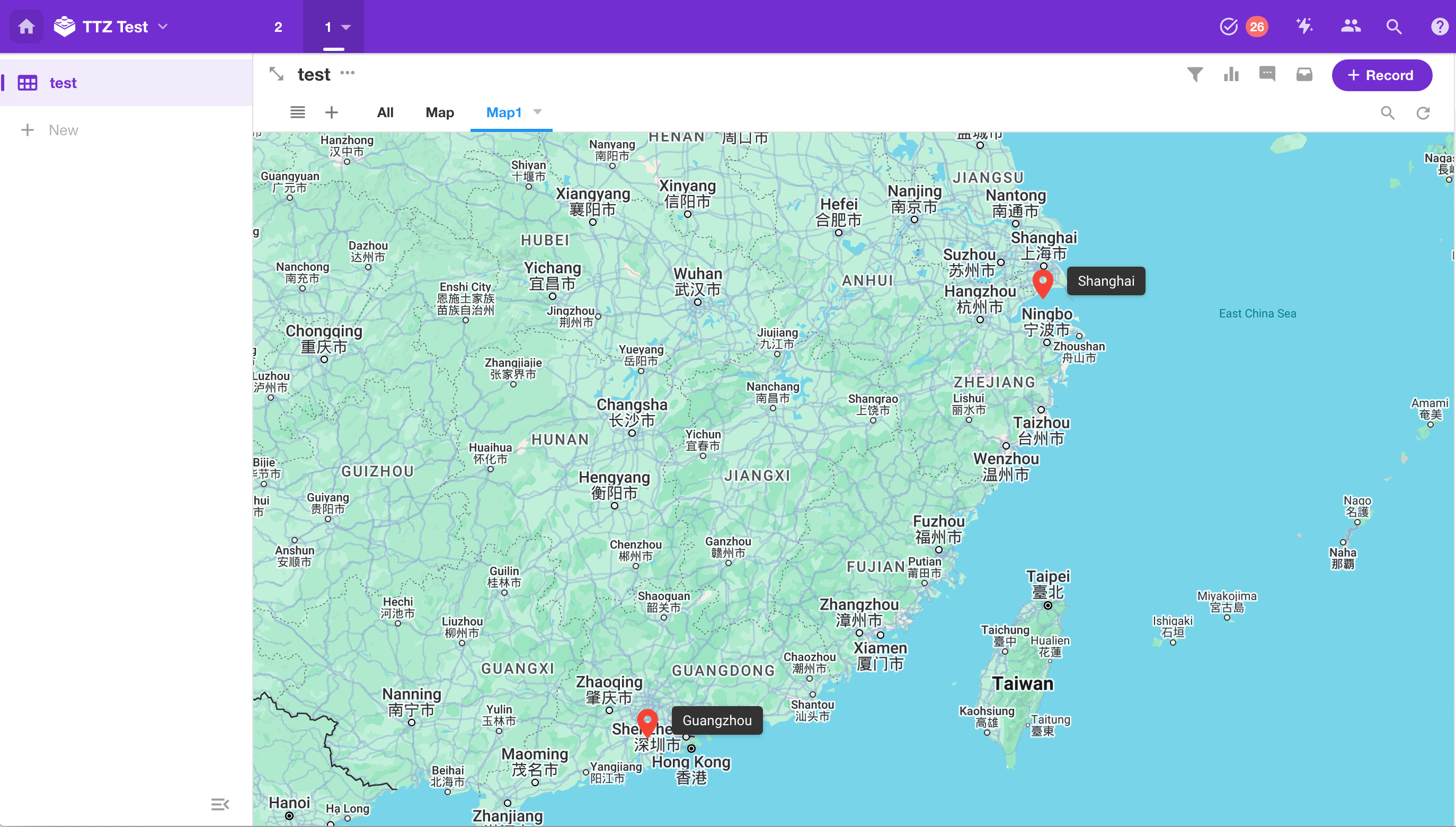Open the TTZ Test workspace logo
The height and width of the screenshot is (827, 1456).
[65, 27]
